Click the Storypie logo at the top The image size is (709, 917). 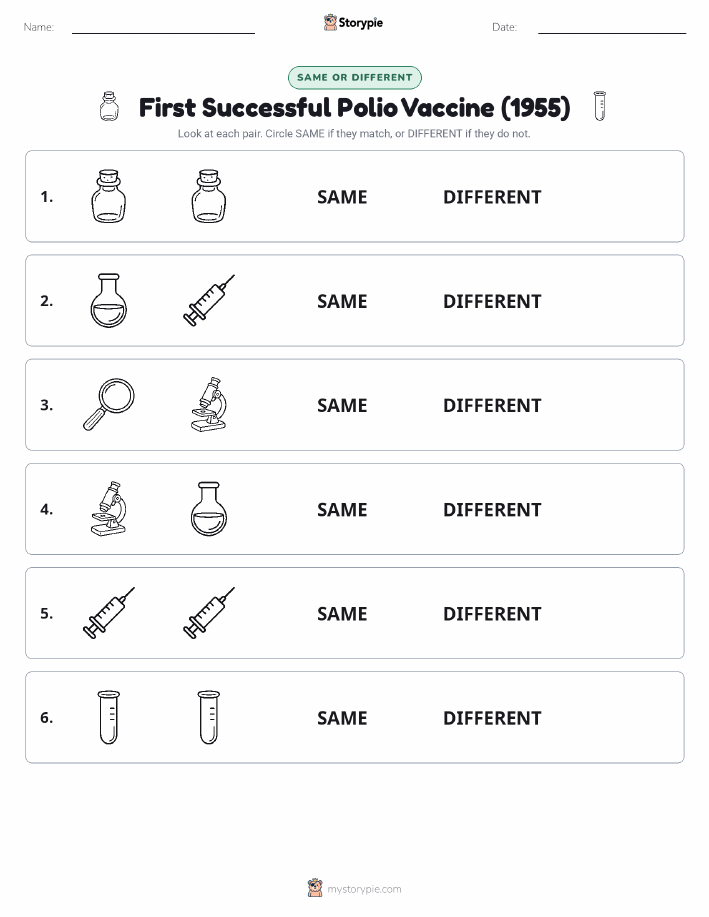click(x=353, y=23)
